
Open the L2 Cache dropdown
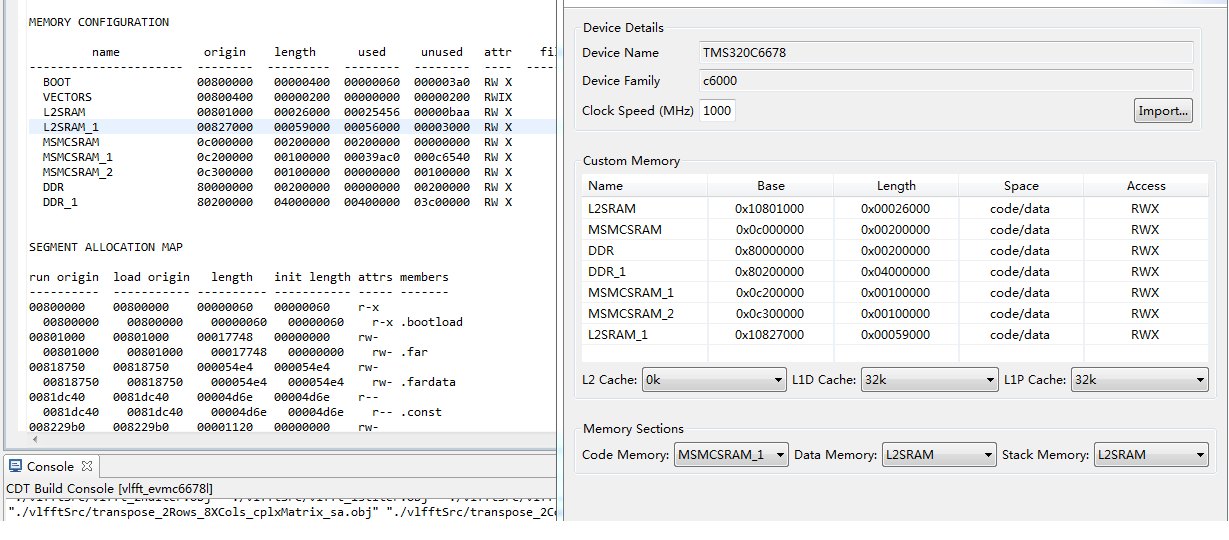tap(714, 380)
